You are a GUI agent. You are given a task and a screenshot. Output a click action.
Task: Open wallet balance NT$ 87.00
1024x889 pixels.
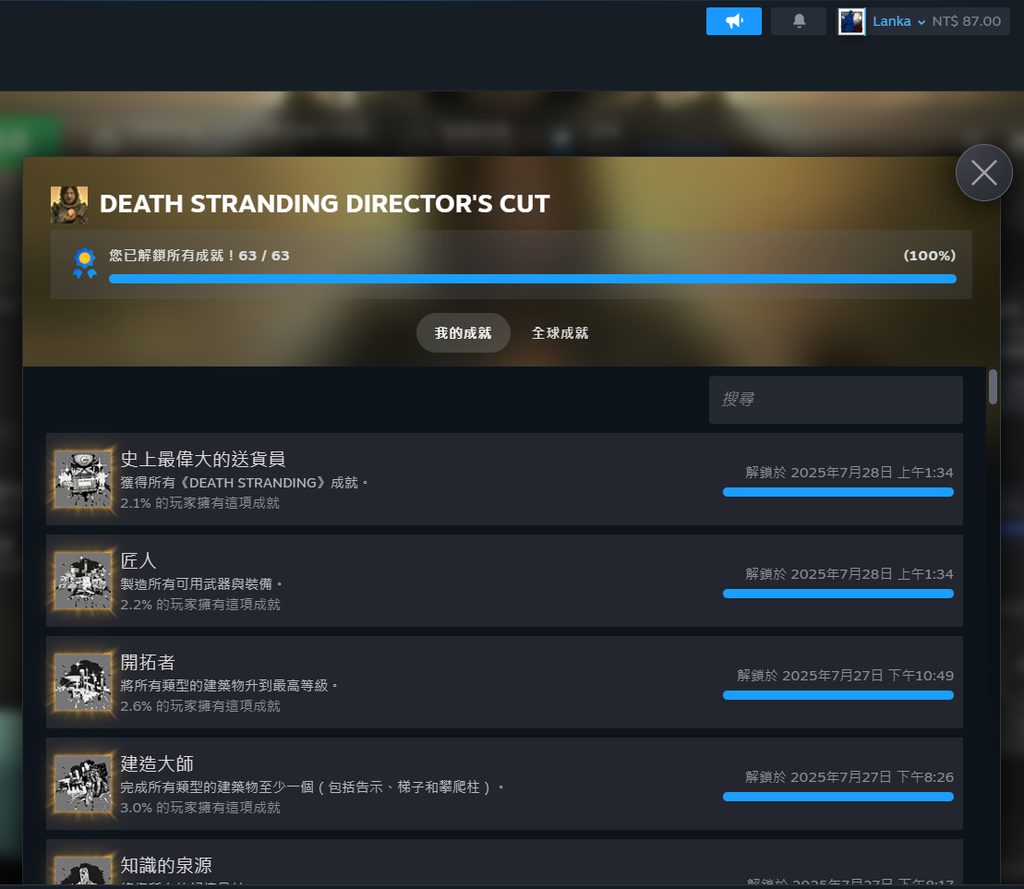point(966,22)
